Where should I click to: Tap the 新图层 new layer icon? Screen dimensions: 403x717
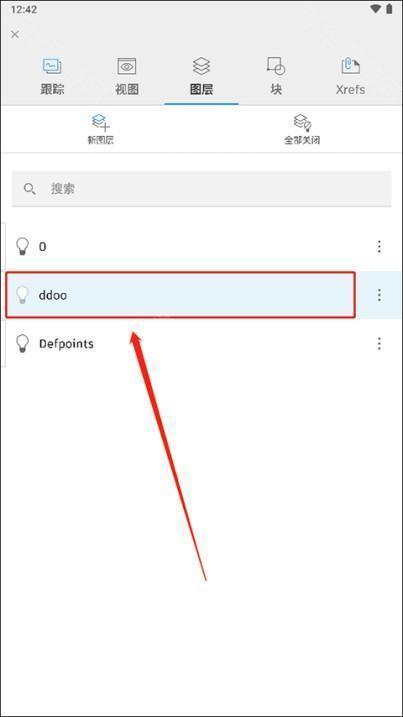pos(101,122)
